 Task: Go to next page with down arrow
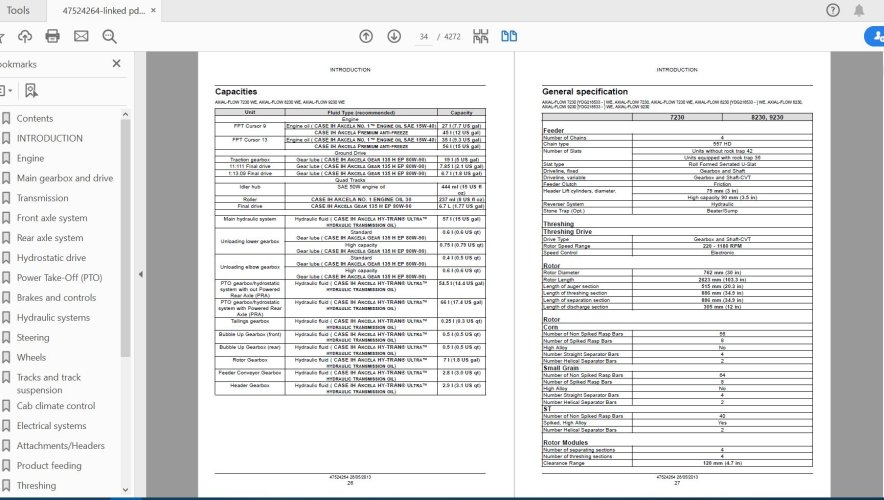pos(394,37)
